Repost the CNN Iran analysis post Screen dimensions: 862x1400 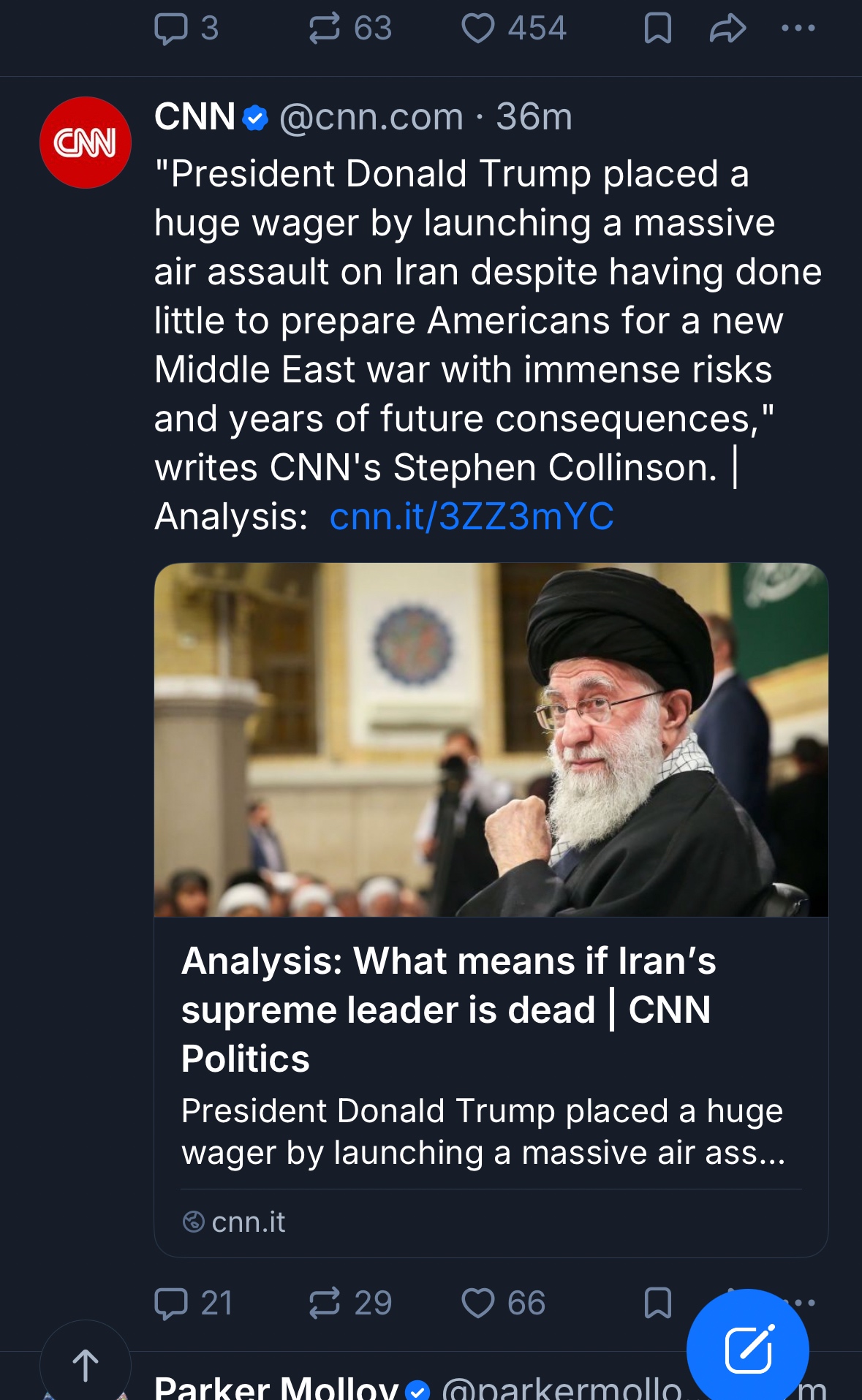(325, 1303)
